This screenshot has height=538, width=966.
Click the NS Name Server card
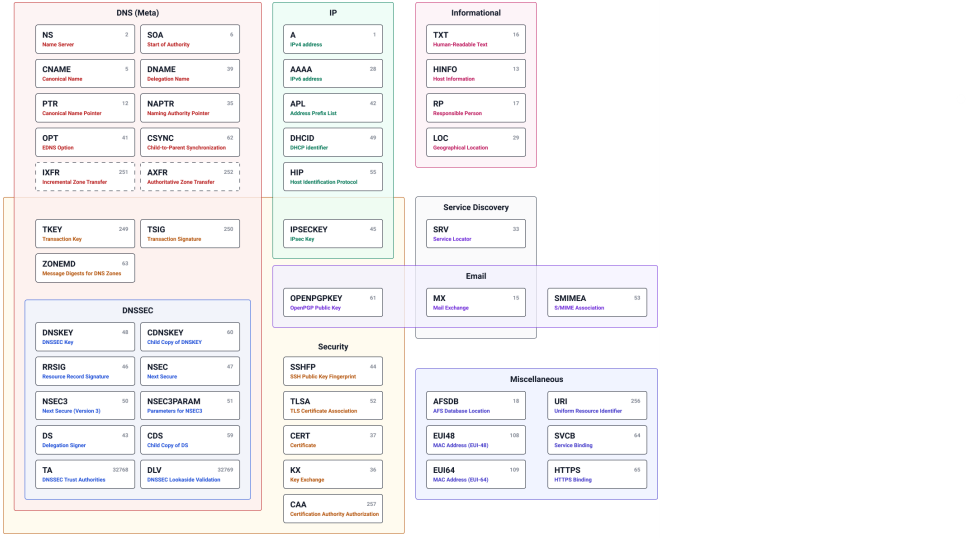[85, 39]
